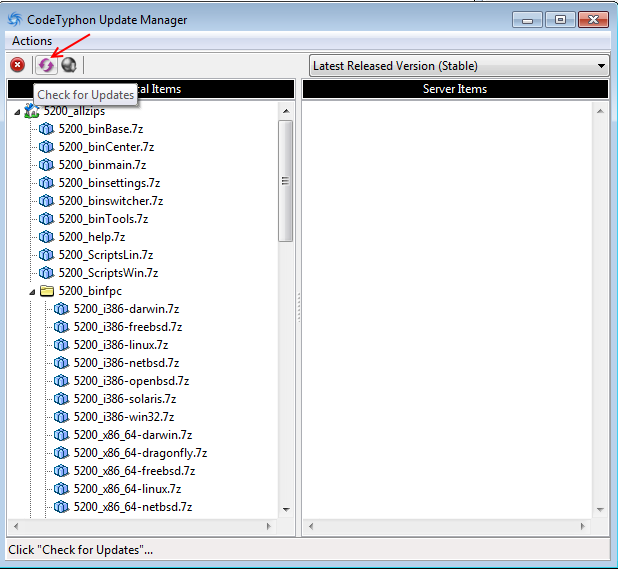Click the package icon of 5200_i386-netbsd.7z

pyautogui.click(x=61, y=363)
